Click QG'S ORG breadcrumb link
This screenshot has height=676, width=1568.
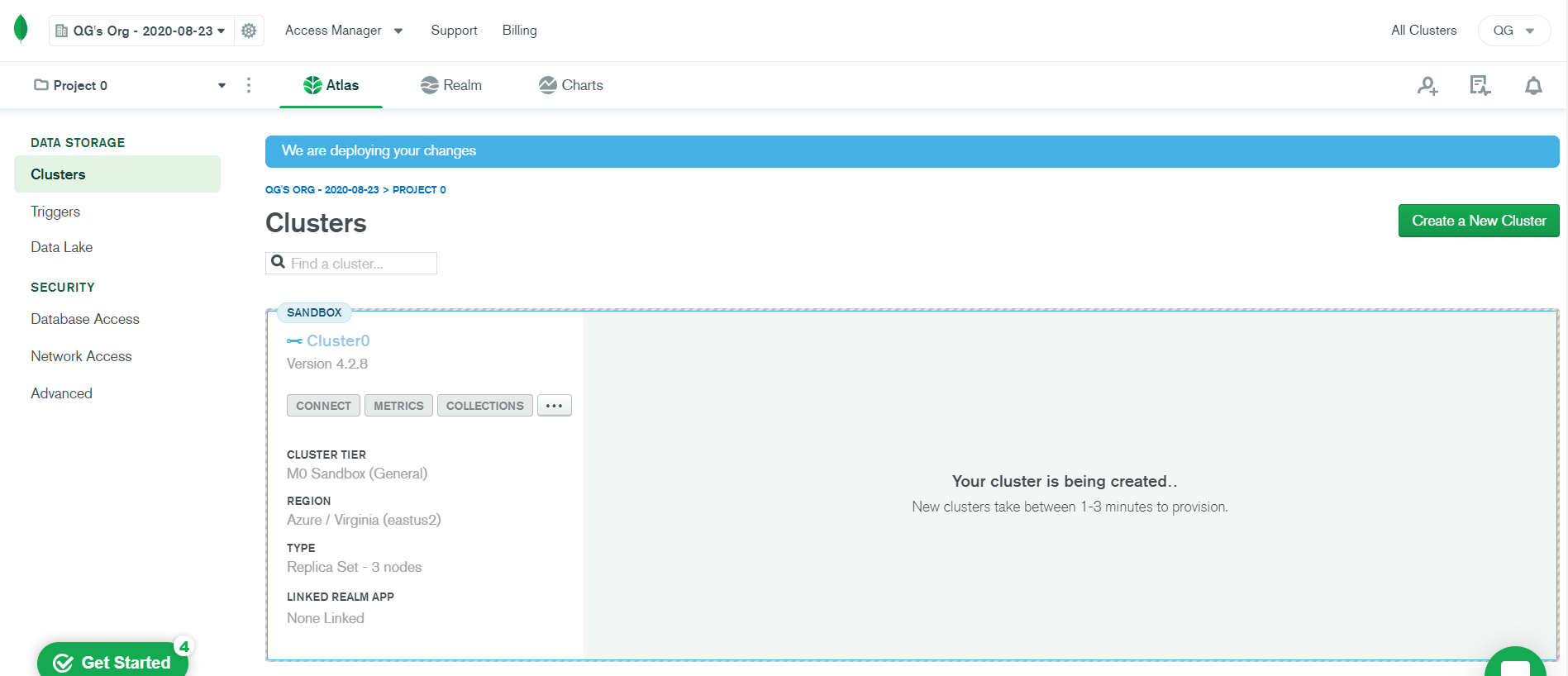point(322,190)
